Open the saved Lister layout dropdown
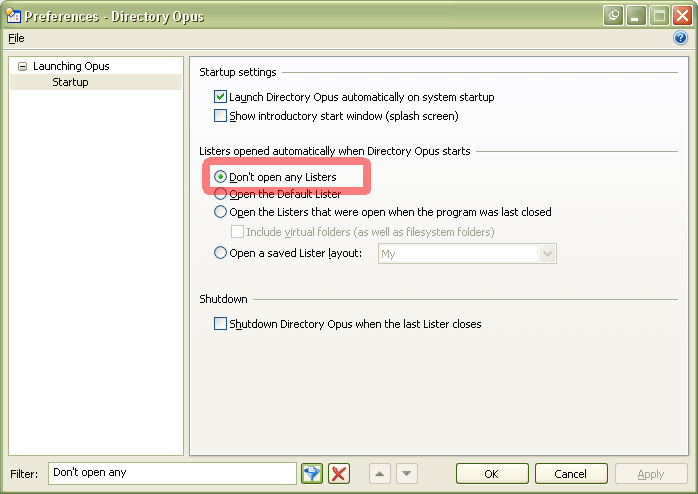The height and width of the screenshot is (494, 698). 547,254
